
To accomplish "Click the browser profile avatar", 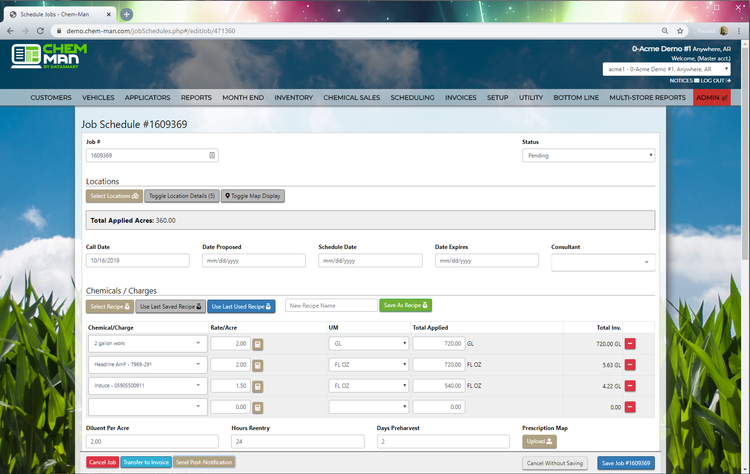I will coord(724,31).
